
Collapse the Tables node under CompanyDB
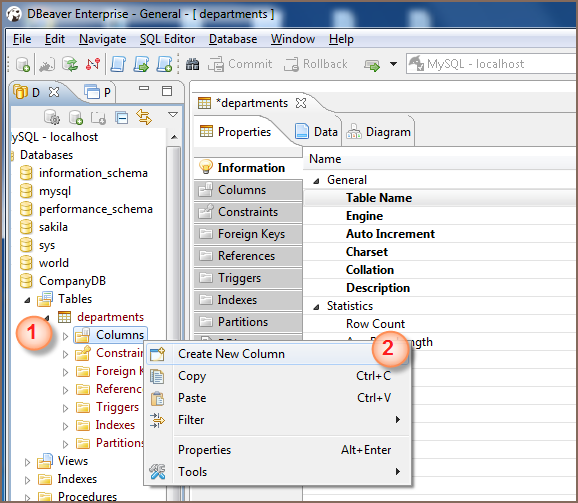[x=27, y=300]
